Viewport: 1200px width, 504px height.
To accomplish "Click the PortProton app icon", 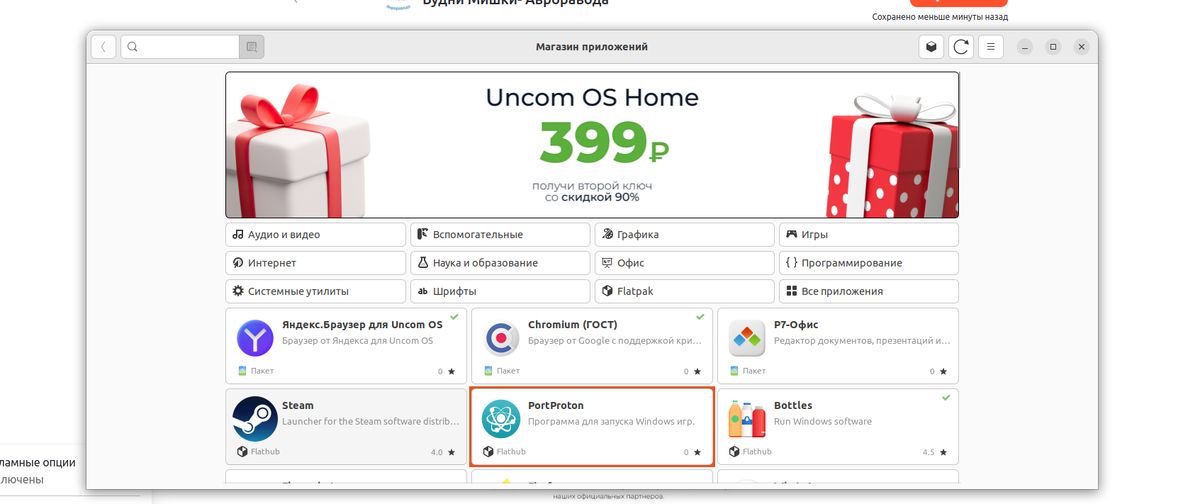I will 501,418.
